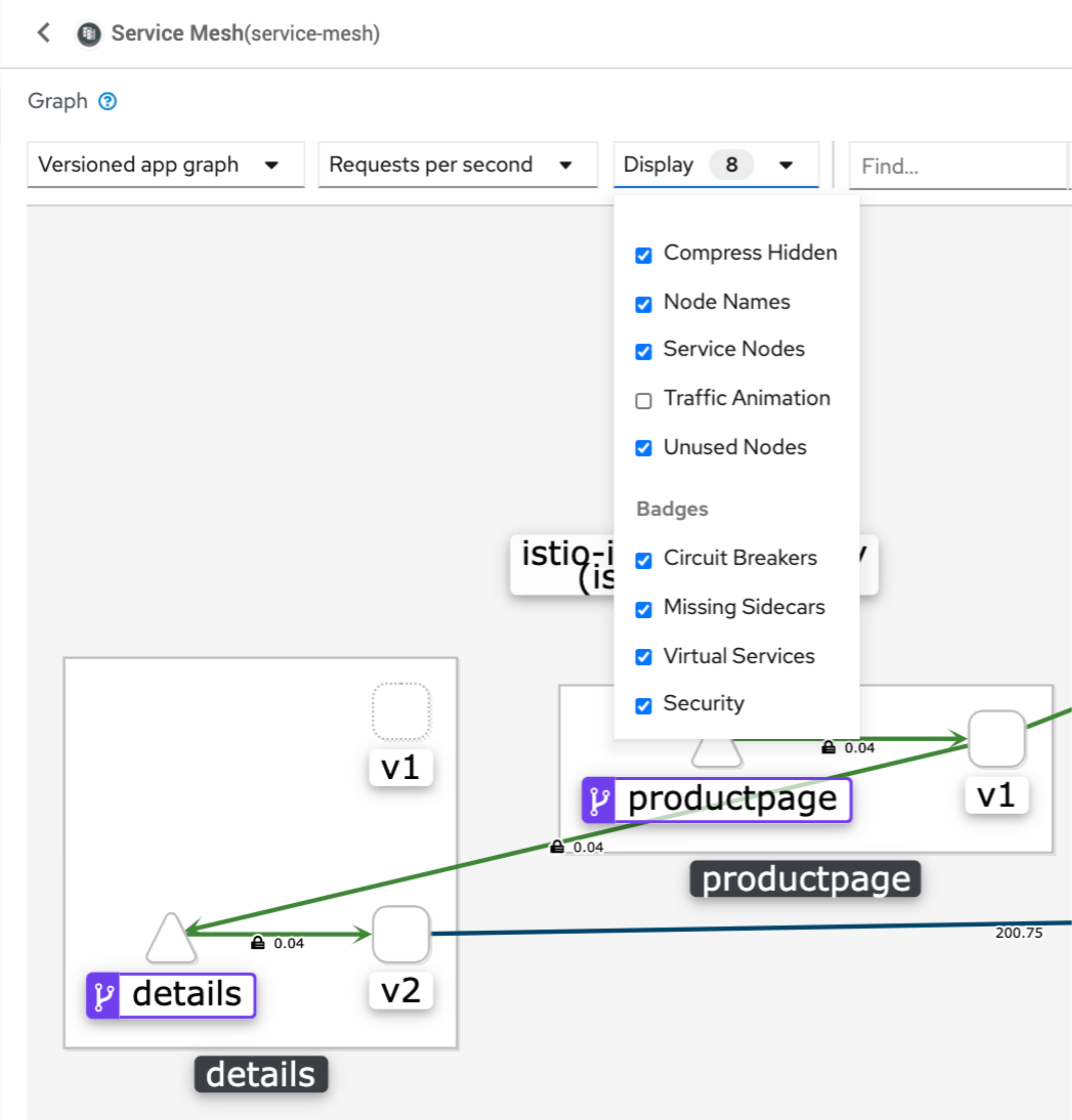The height and width of the screenshot is (1120, 1072).
Task: Open the Graph help question icon
Action: coord(108,101)
